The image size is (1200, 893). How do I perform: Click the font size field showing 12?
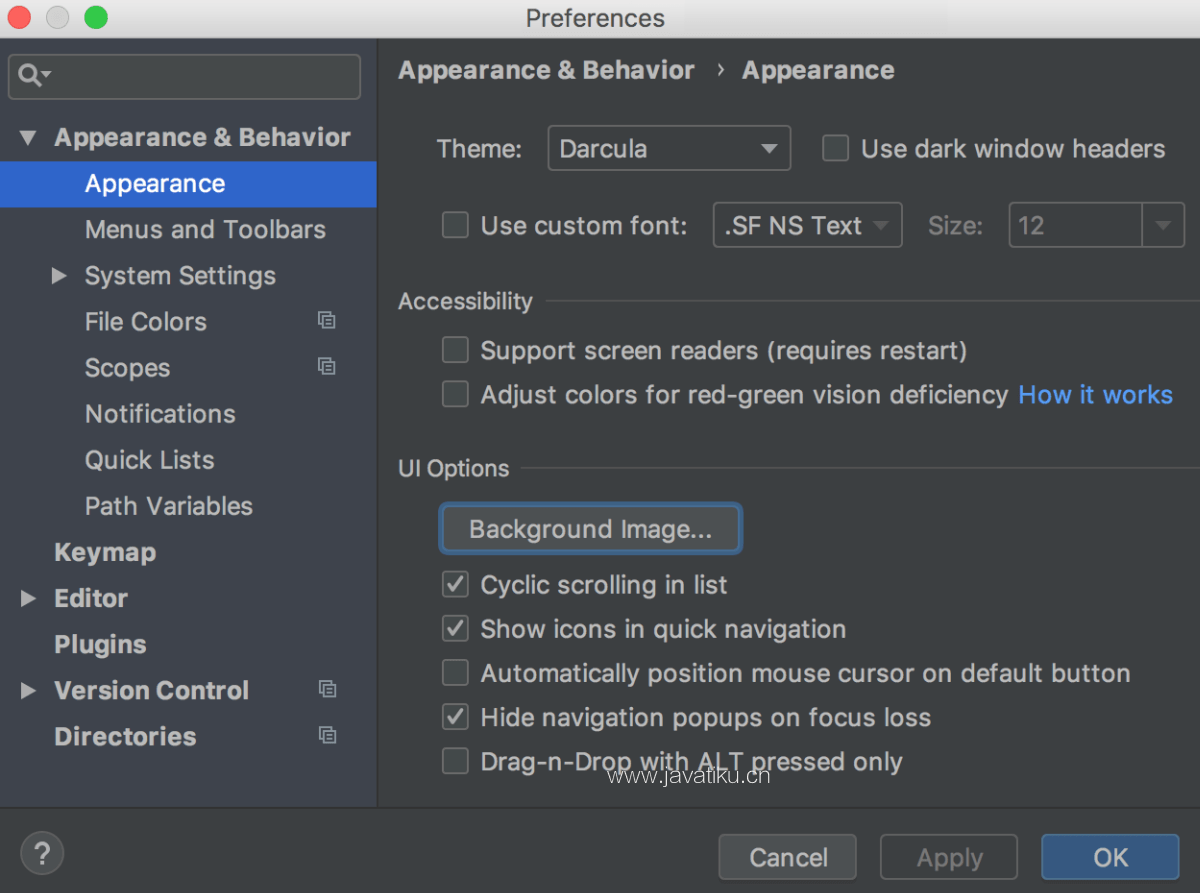[x=1076, y=225]
